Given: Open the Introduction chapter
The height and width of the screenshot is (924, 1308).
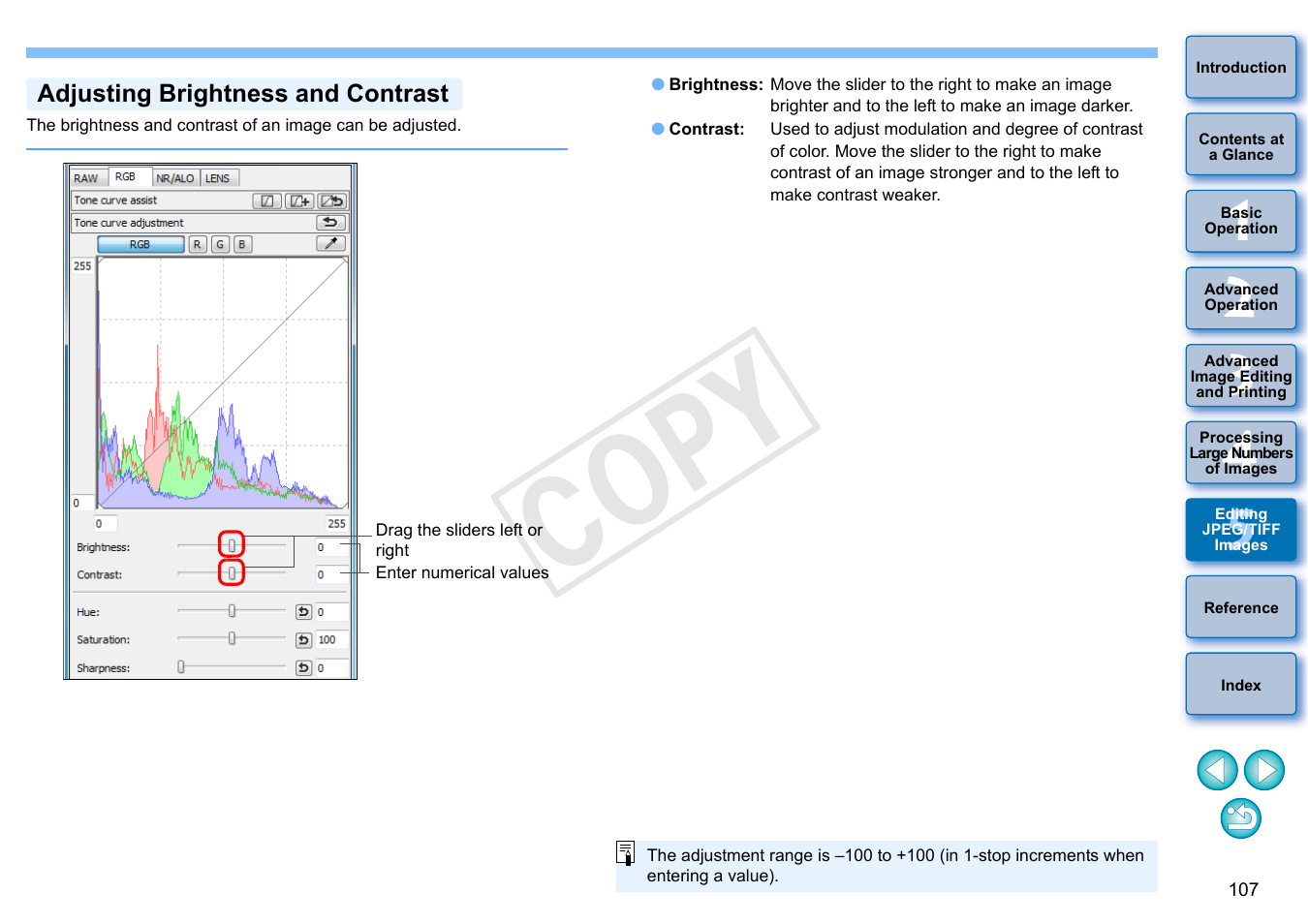Looking at the screenshot, I should (x=1240, y=68).
